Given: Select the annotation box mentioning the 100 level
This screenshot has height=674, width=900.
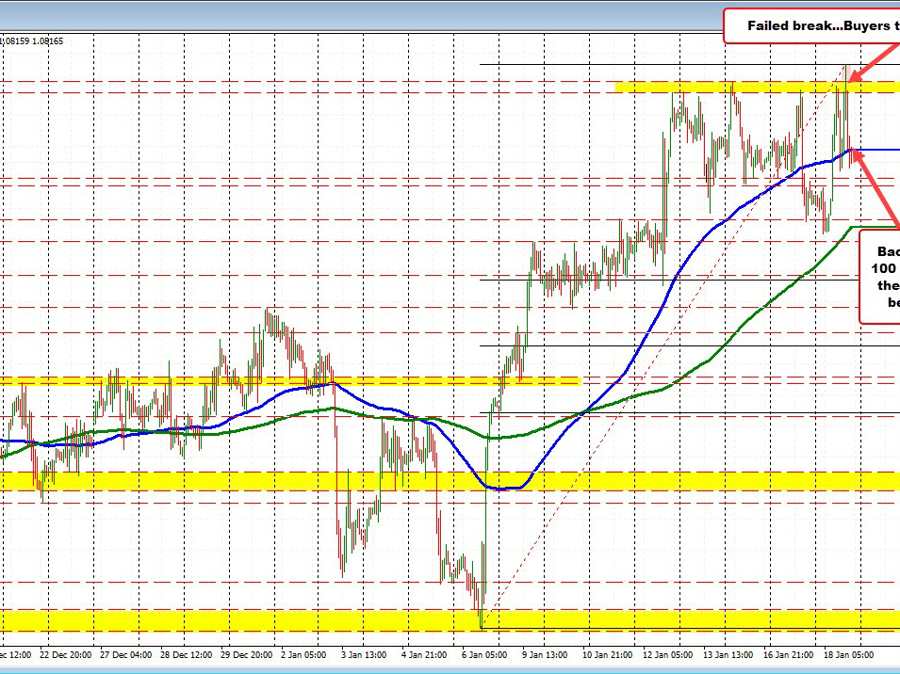Looking at the screenshot, I should 880,275.
